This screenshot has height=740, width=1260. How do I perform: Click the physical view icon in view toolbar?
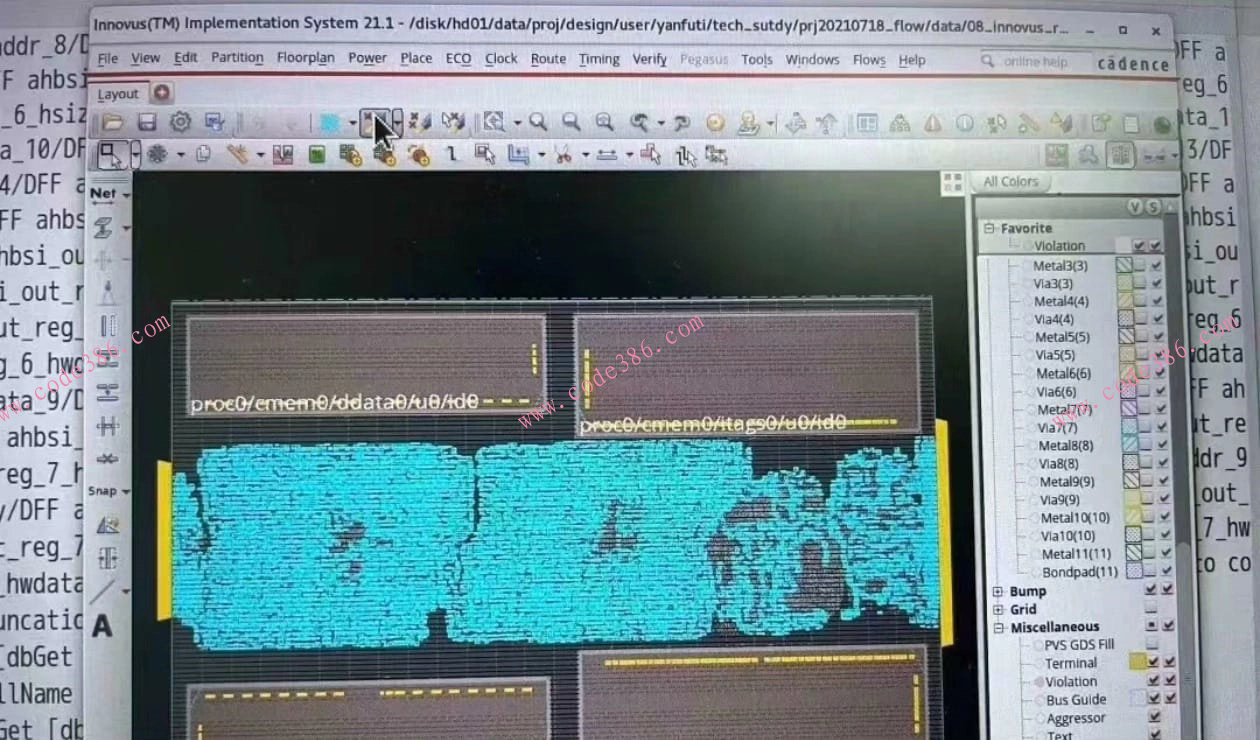pyautogui.click(x=1121, y=155)
